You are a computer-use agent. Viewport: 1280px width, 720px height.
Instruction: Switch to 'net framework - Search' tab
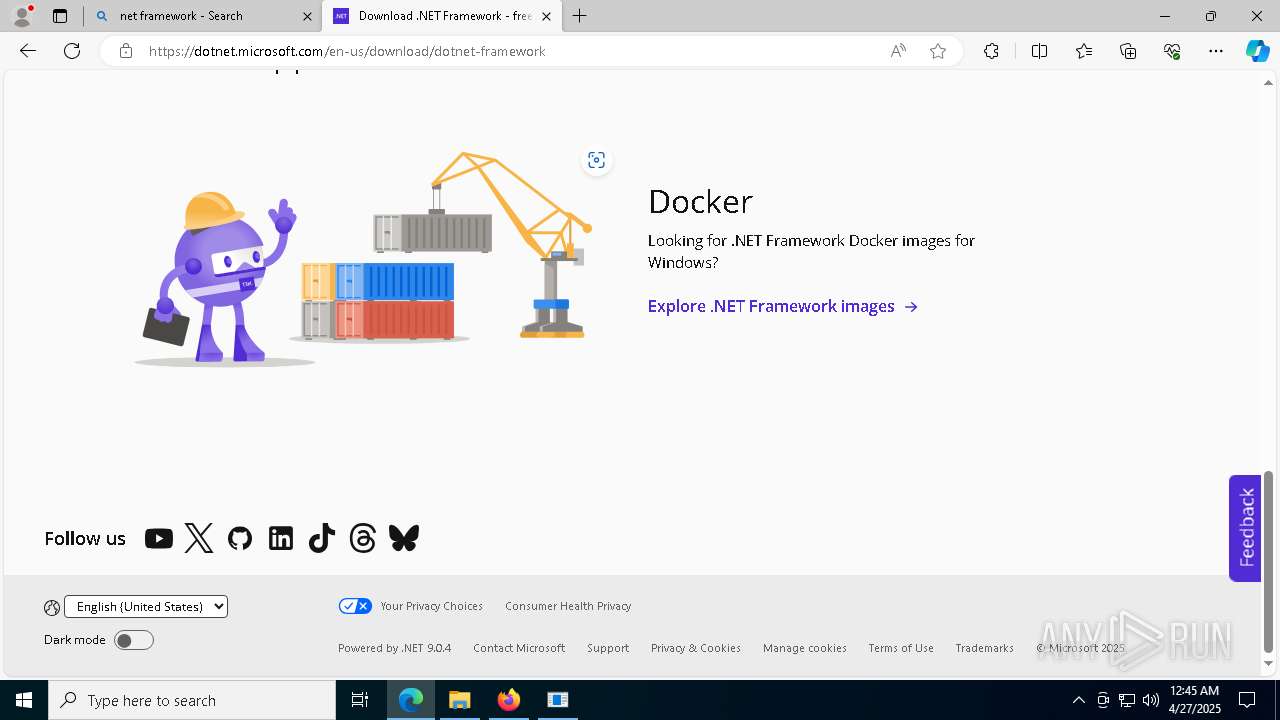coord(203,16)
